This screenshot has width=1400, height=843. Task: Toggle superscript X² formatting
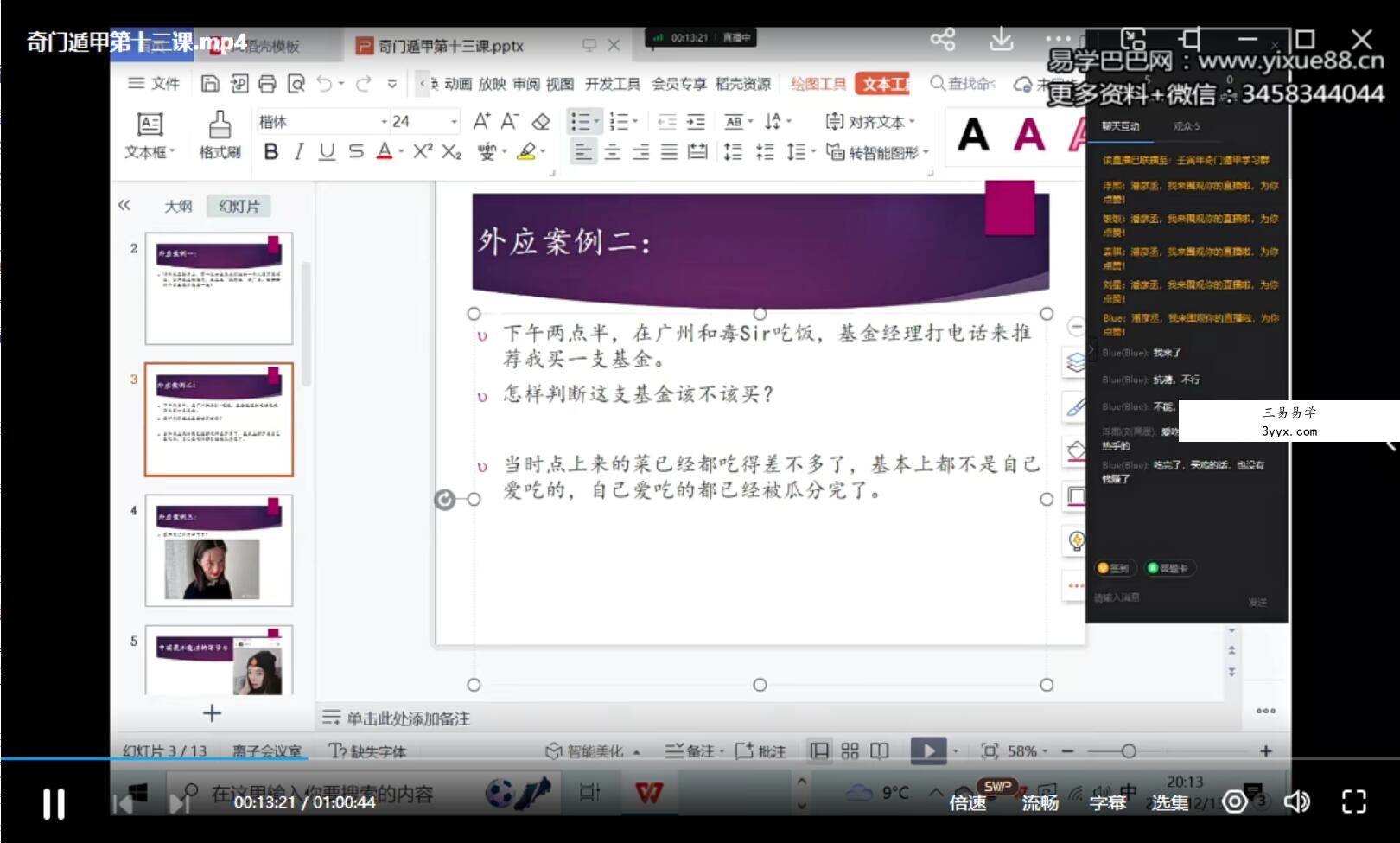coord(422,152)
